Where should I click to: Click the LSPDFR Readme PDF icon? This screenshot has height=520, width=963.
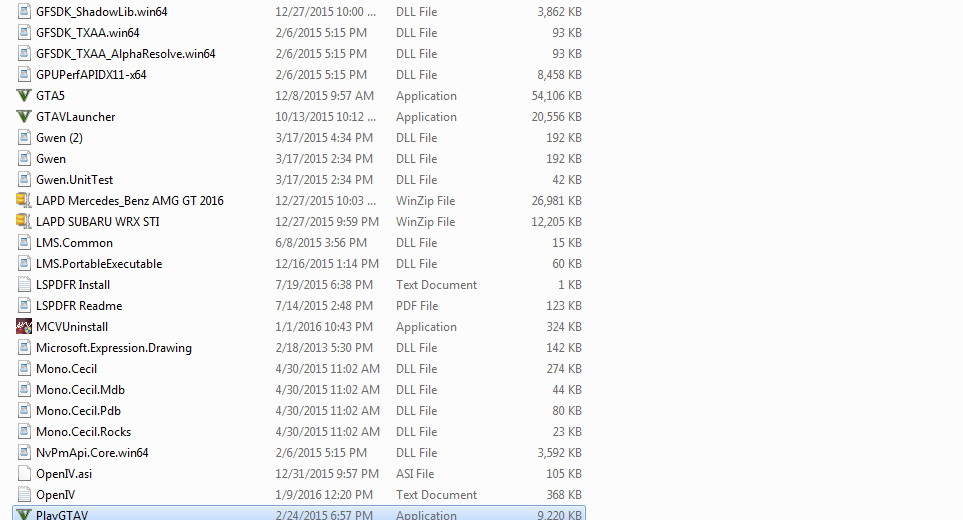click(24, 306)
